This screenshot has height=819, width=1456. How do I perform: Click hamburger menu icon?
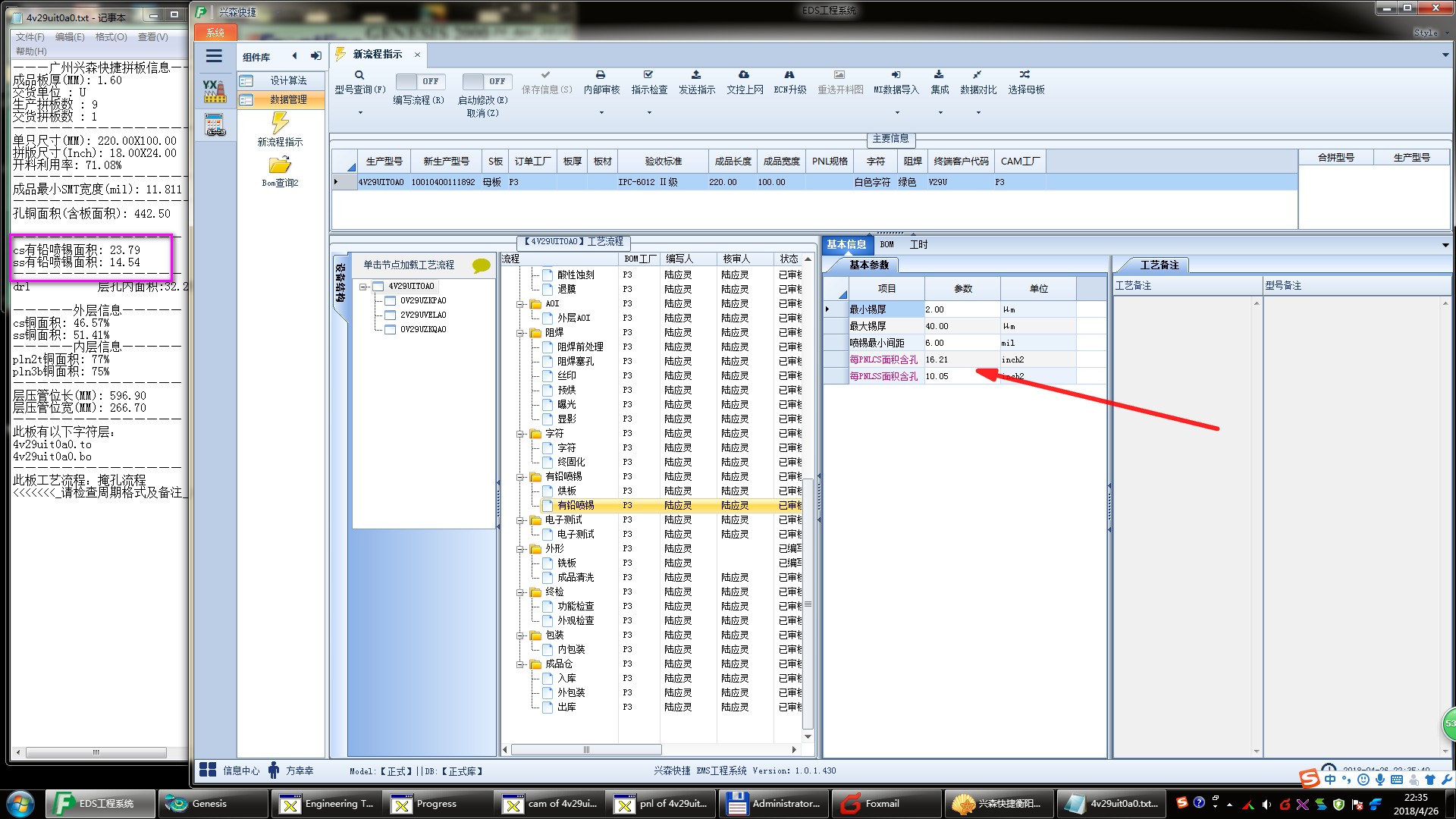click(x=214, y=56)
